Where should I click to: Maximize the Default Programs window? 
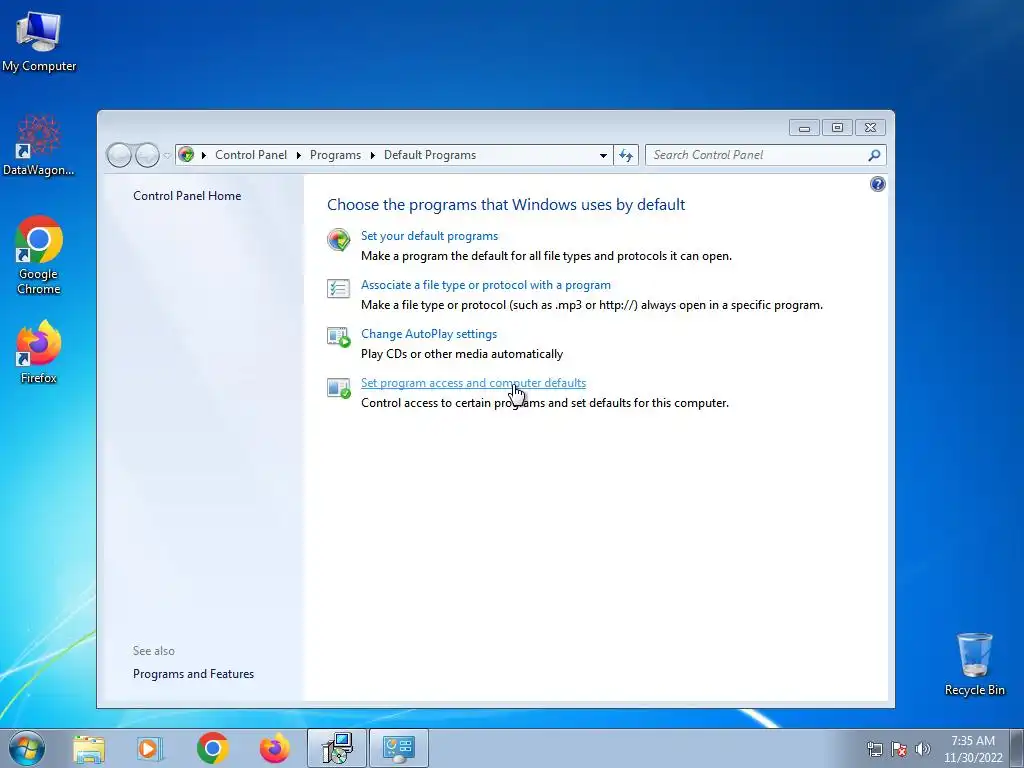pyautogui.click(x=837, y=128)
